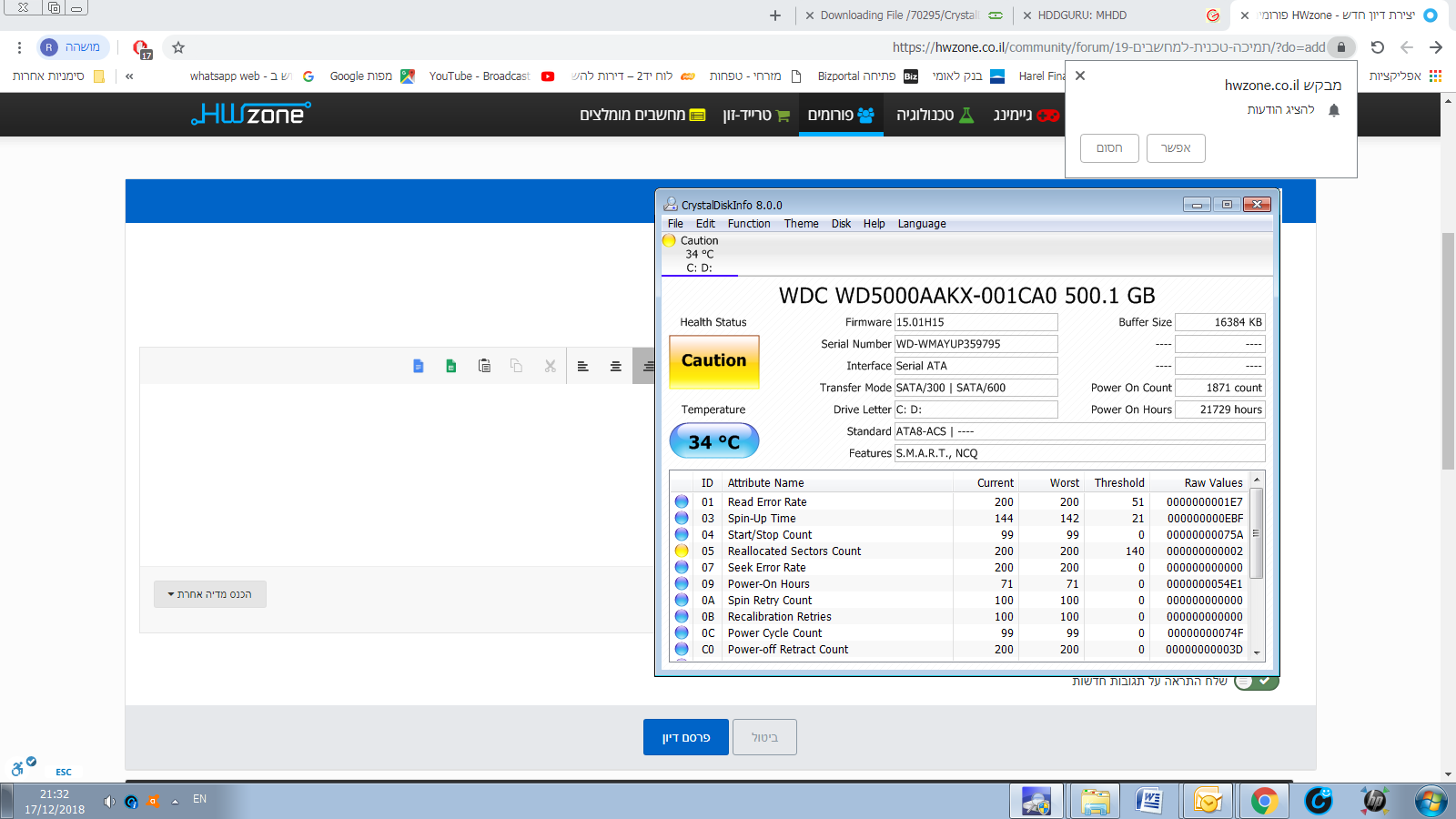This screenshot has height=819, width=1456.
Task: Click the Attribute Name column header
Action: [837, 483]
